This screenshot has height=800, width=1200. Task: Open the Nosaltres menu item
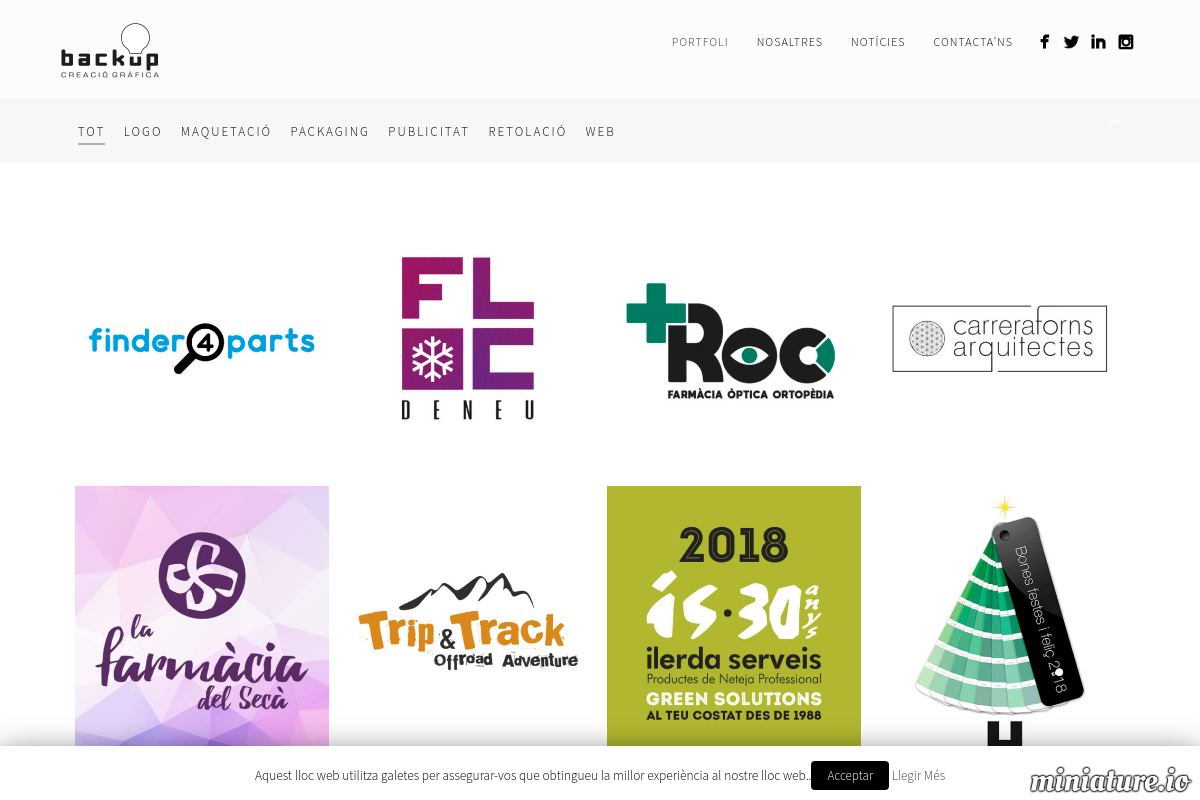coord(790,42)
